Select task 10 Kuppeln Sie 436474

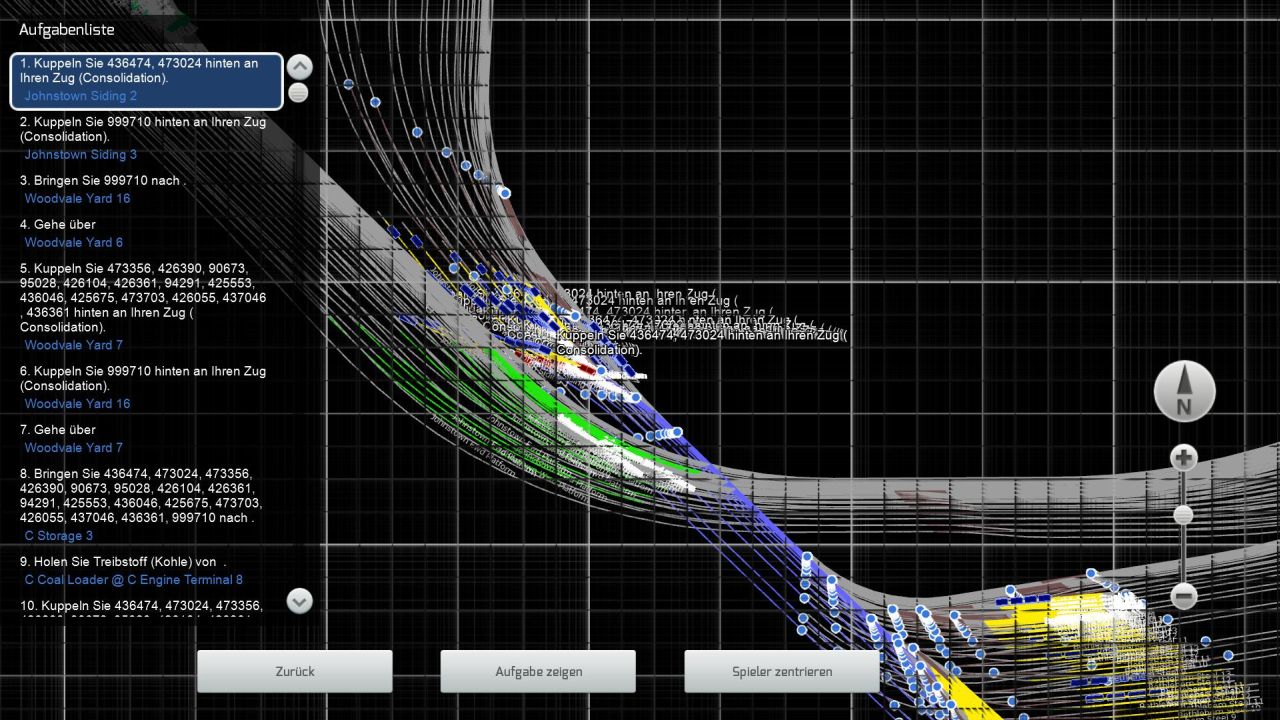click(x=141, y=609)
